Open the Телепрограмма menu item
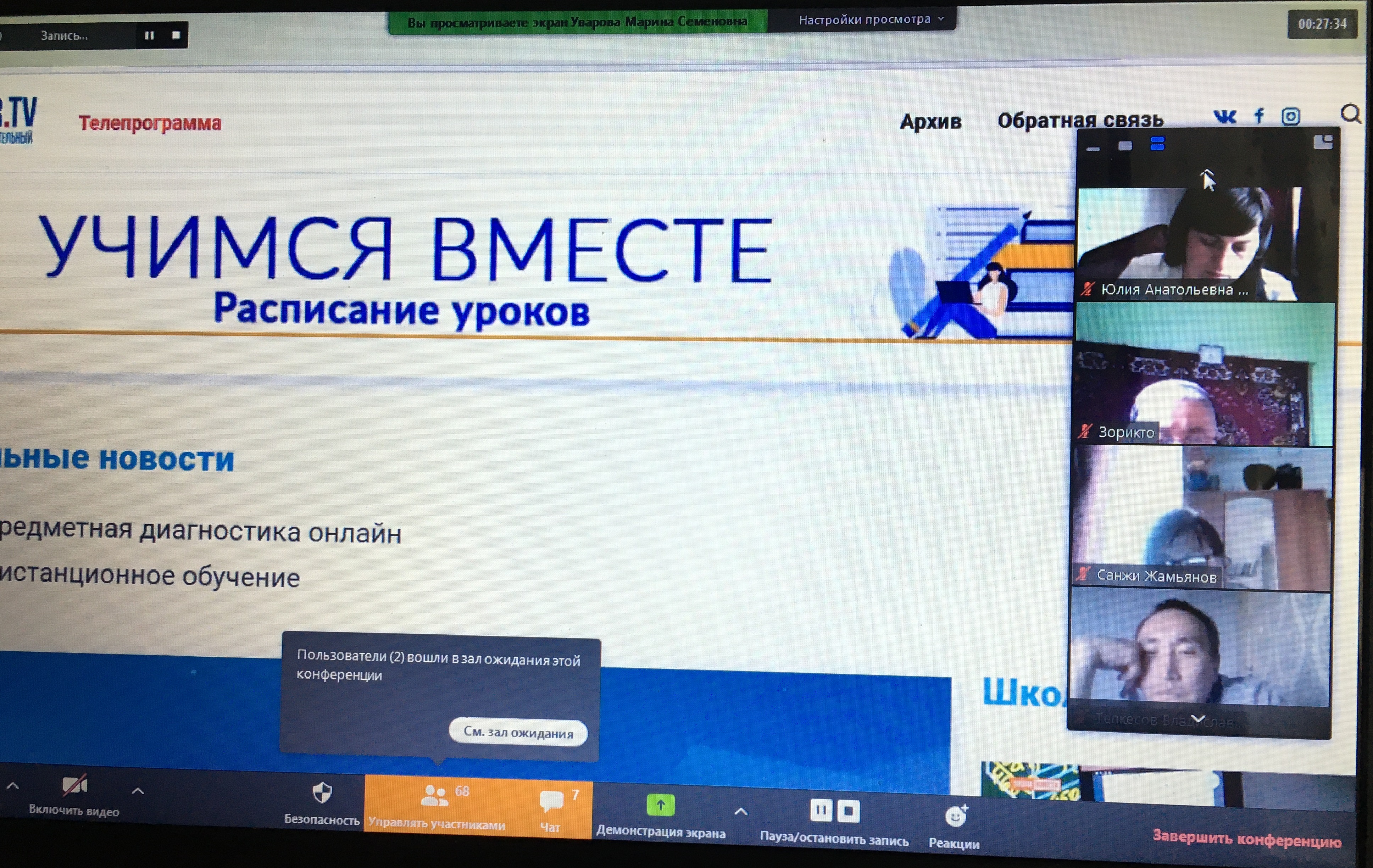This screenshot has height=868, width=1373. pos(149,123)
